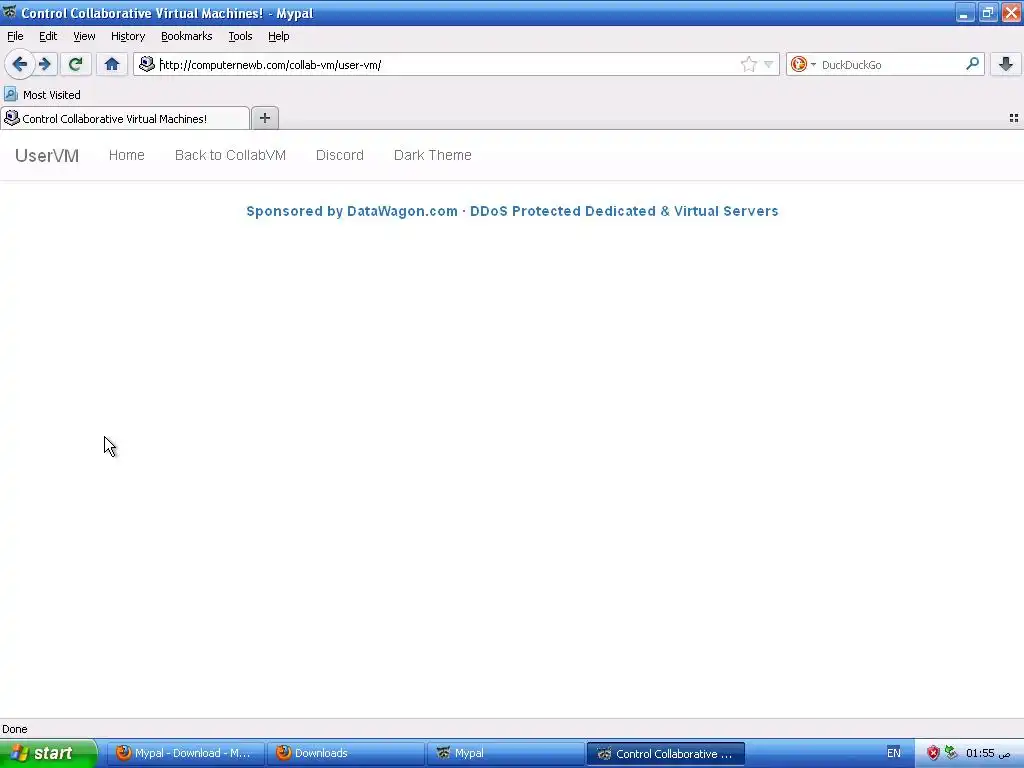Bookmark this page with the star icon
1024x768 pixels.
[748, 64]
